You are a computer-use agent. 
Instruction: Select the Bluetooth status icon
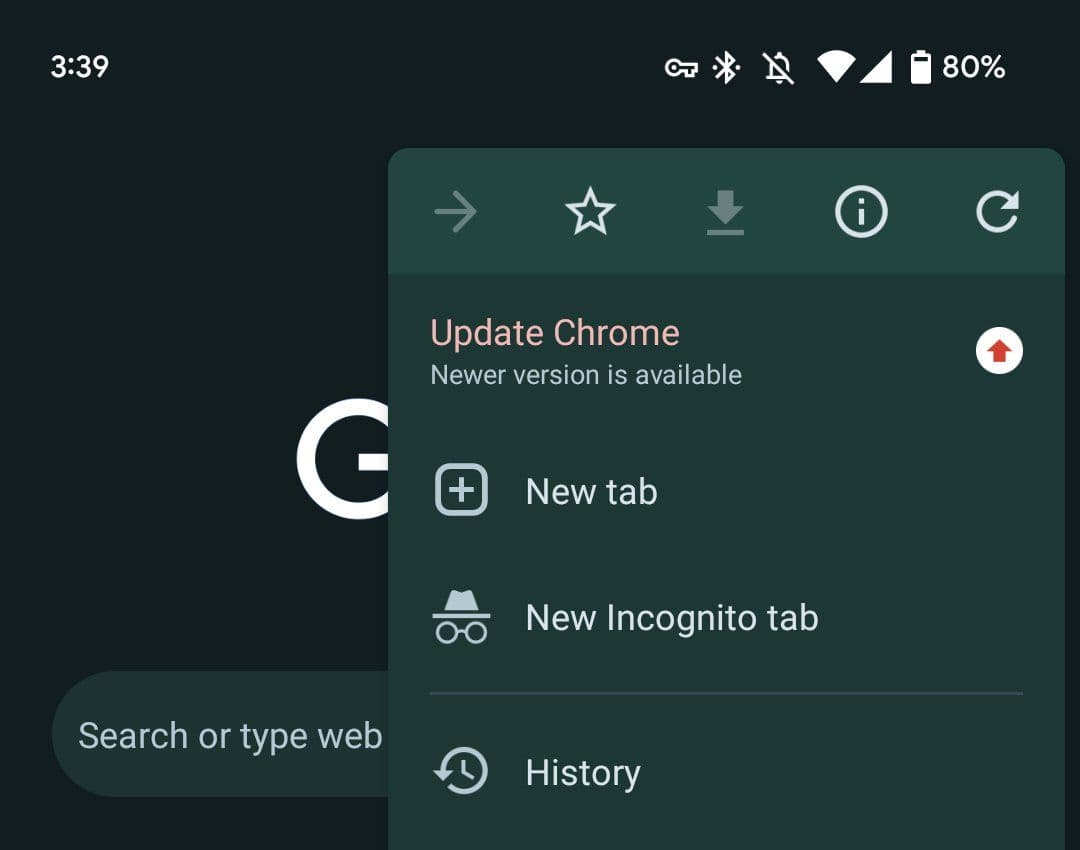726,67
